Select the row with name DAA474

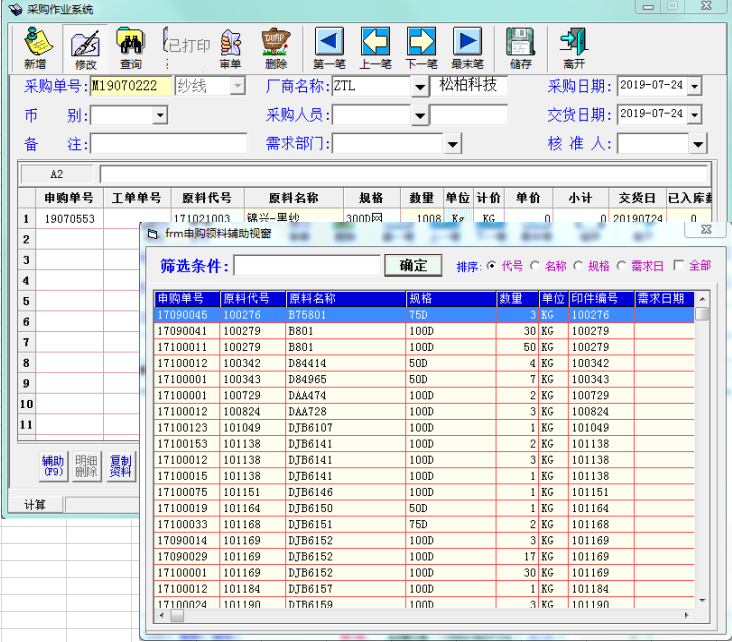point(424,395)
